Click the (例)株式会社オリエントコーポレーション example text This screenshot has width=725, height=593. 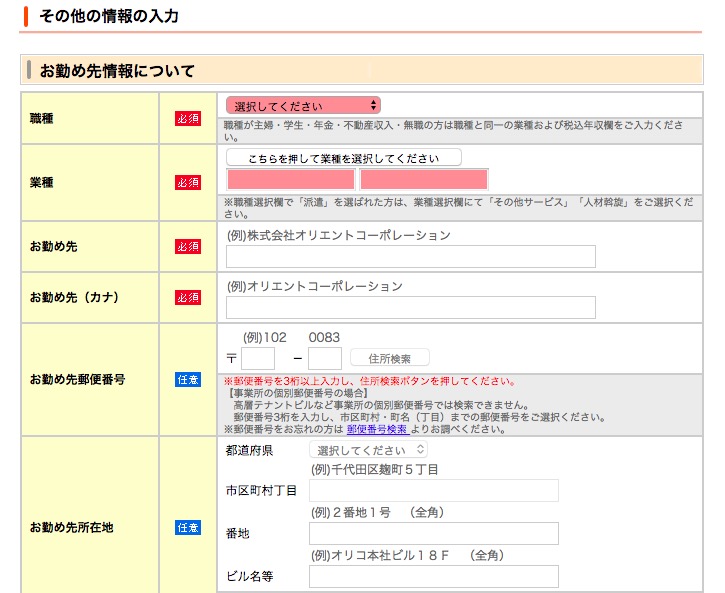(338, 235)
